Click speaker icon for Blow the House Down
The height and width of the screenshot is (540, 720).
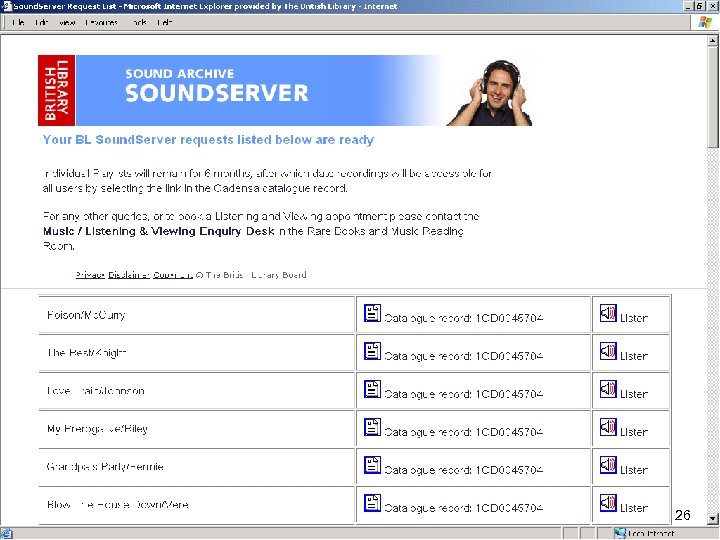[x=608, y=503]
